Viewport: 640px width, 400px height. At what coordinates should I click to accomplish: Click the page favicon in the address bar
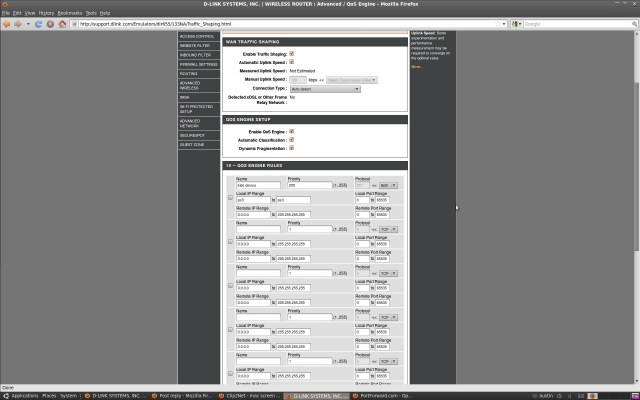coord(74,24)
